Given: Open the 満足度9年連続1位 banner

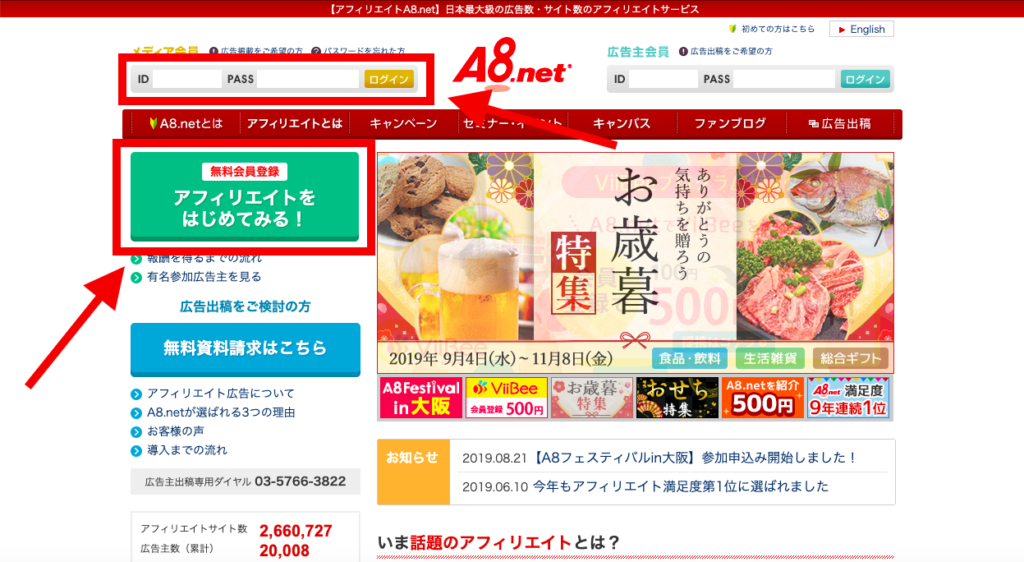Looking at the screenshot, I should (x=848, y=398).
